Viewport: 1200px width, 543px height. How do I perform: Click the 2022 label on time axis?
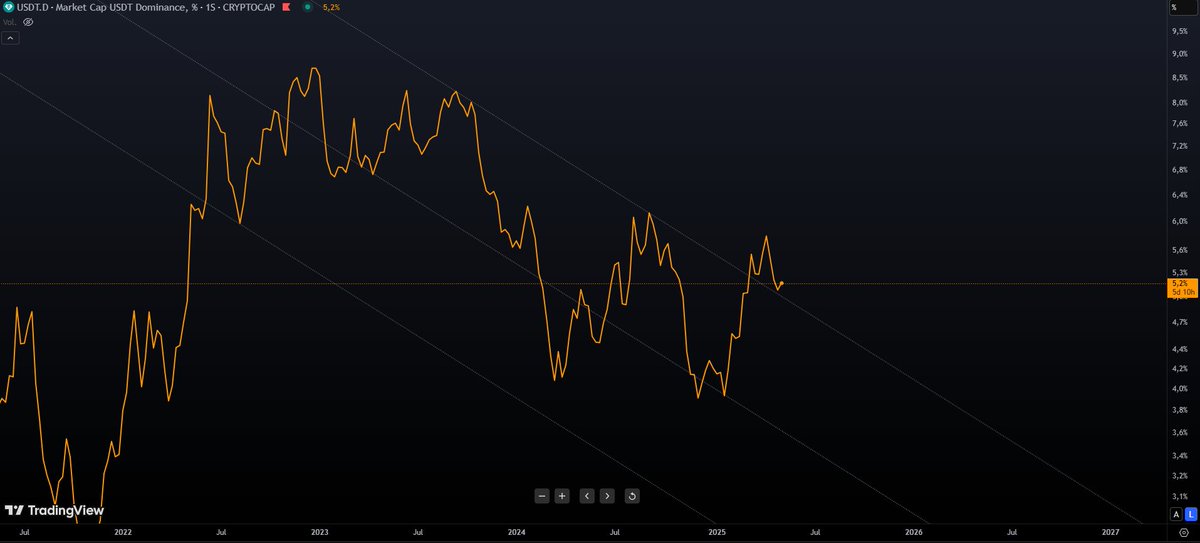tap(123, 534)
